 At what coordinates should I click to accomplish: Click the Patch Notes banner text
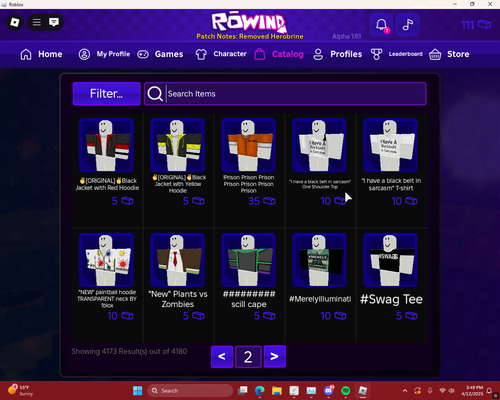pyautogui.click(x=250, y=36)
